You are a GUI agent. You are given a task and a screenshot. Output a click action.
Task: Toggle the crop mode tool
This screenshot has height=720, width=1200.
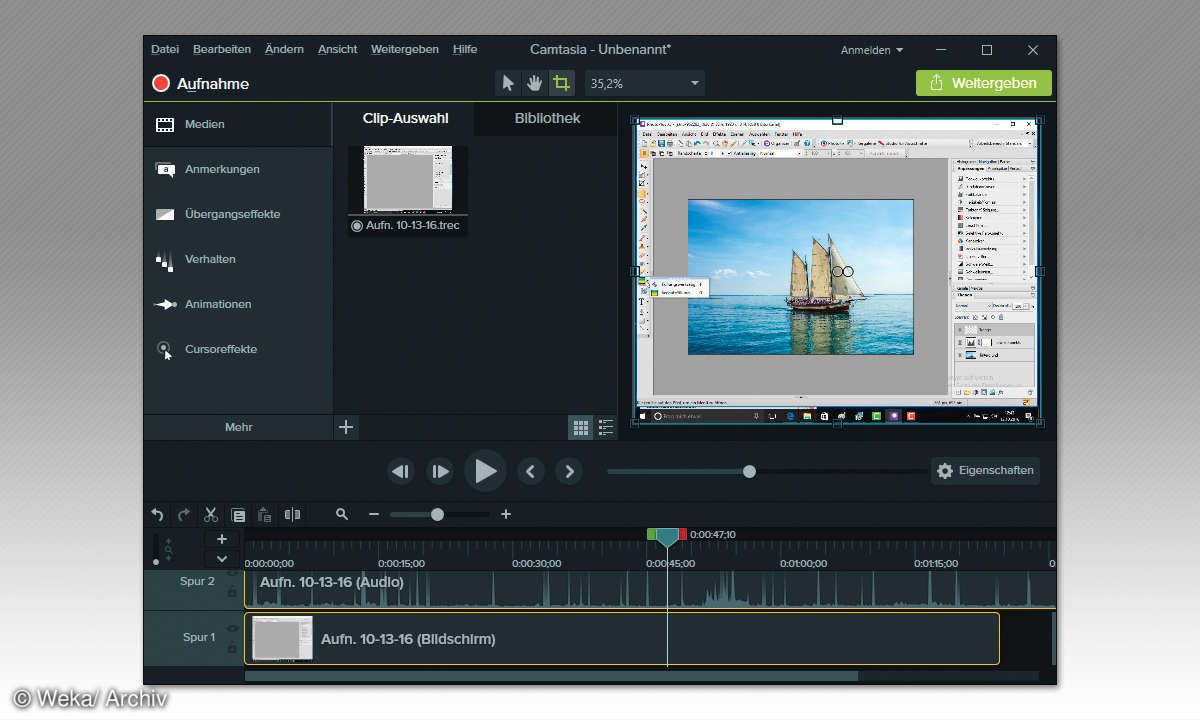[562, 83]
